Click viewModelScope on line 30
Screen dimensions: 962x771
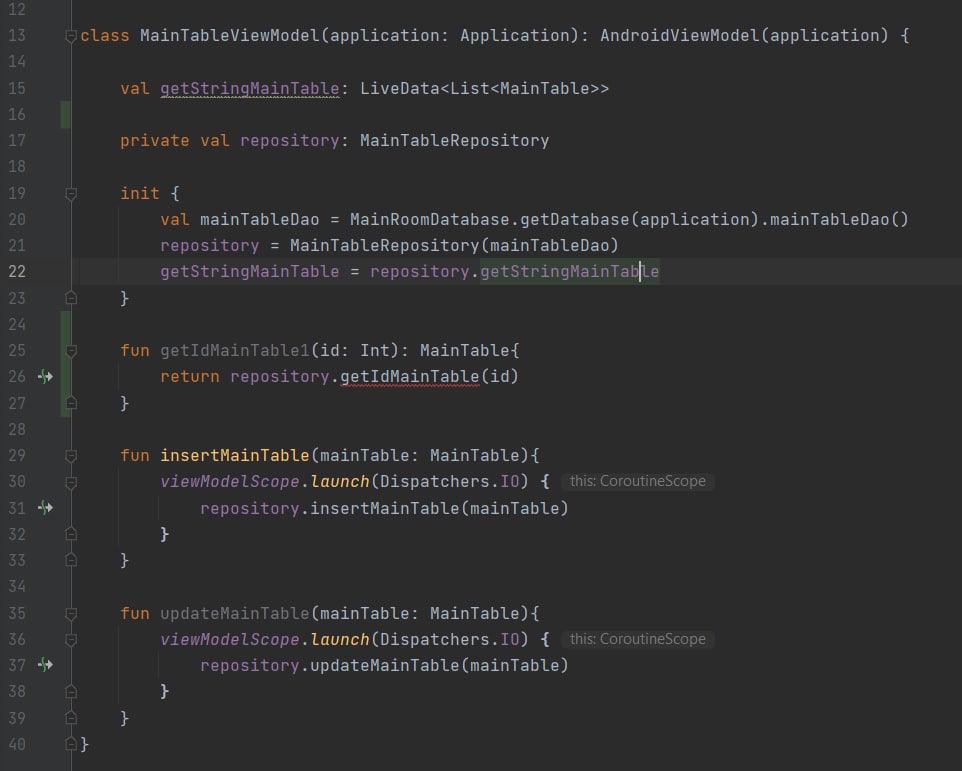pyautogui.click(x=230, y=482)
